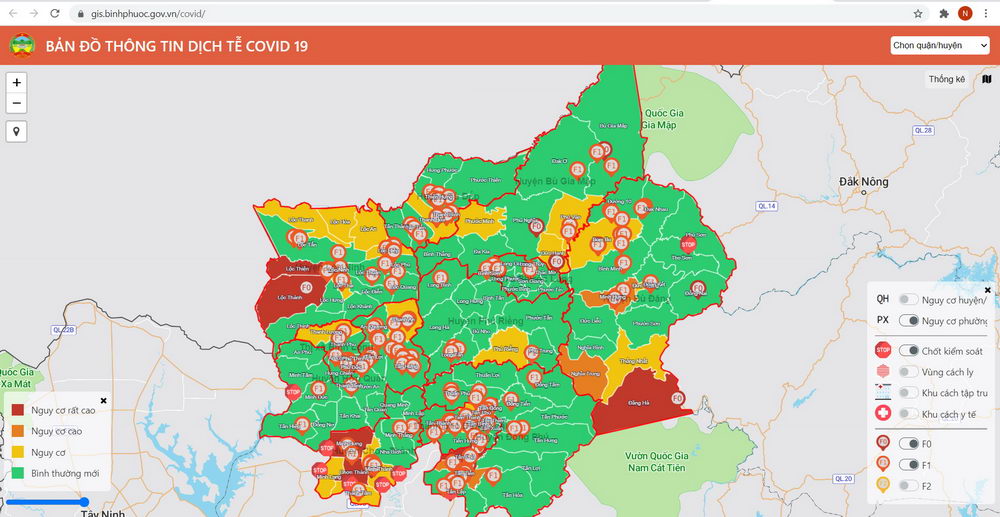Close the risk level legend panel

tap(103, 400)
